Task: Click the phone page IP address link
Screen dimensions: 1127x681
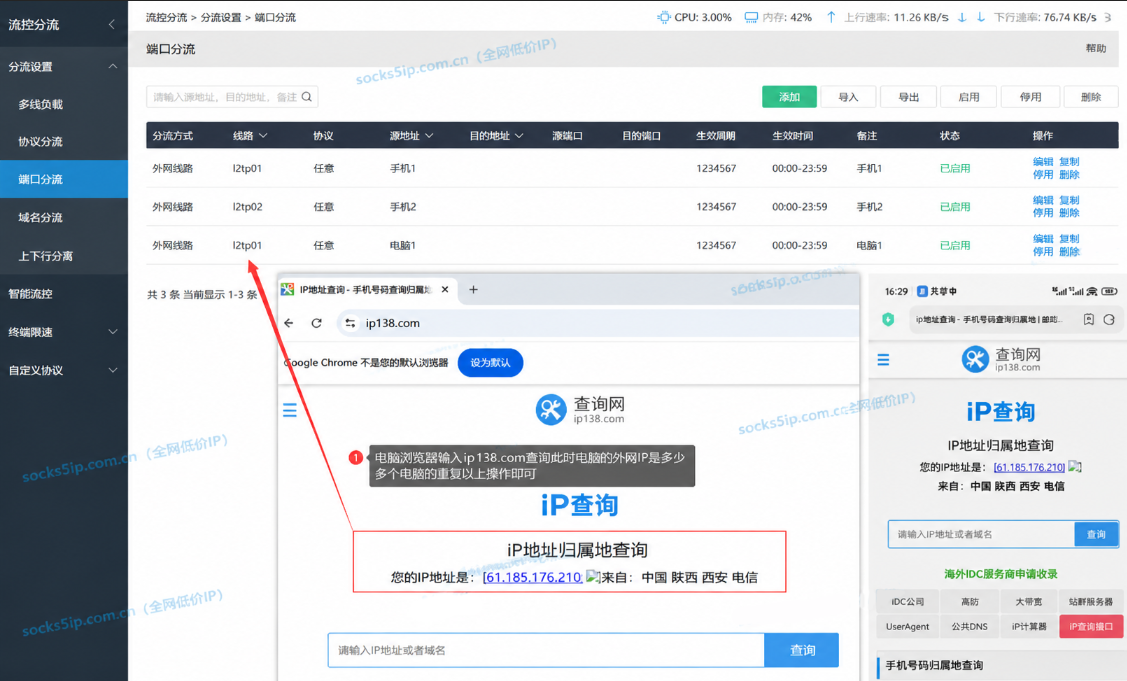Action: click(x=1029, y=467)
